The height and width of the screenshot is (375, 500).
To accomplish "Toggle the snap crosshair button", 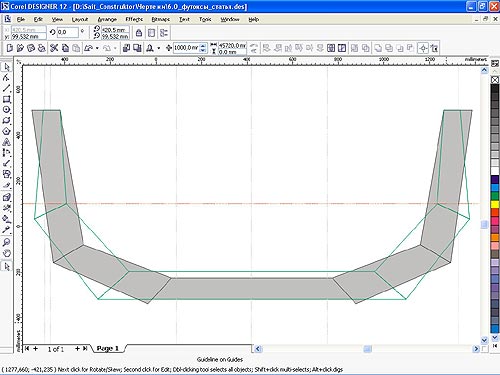I will tap(423, 48).
